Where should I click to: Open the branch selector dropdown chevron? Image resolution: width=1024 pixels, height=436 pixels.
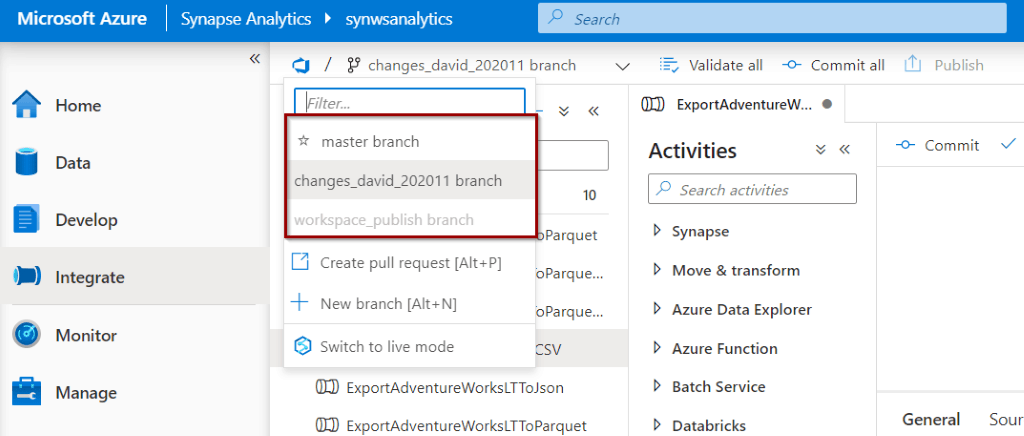point(623,66)
